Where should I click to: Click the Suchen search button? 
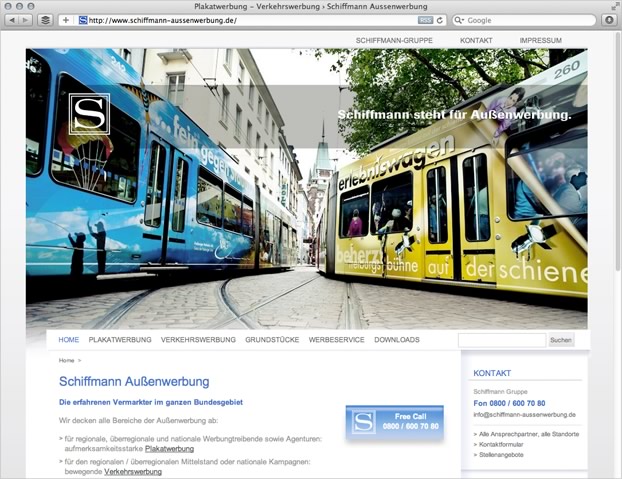(x=561, y=340)
